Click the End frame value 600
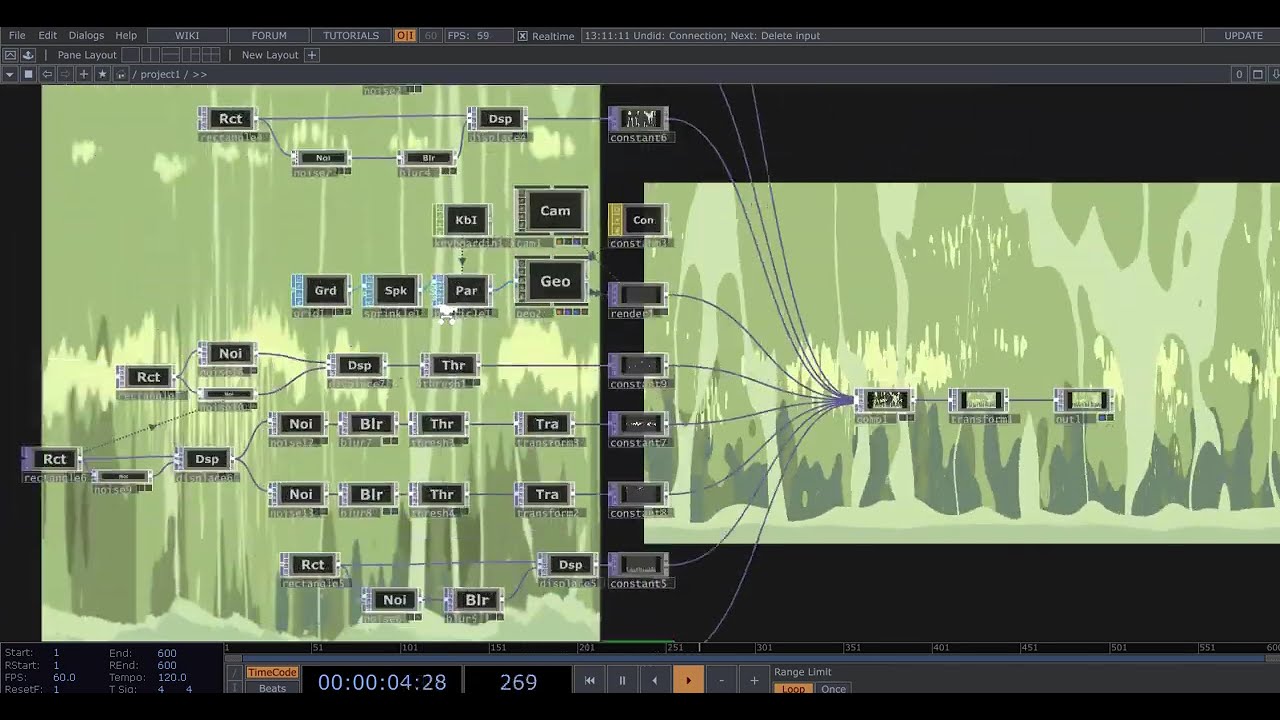 click(167, 653)
